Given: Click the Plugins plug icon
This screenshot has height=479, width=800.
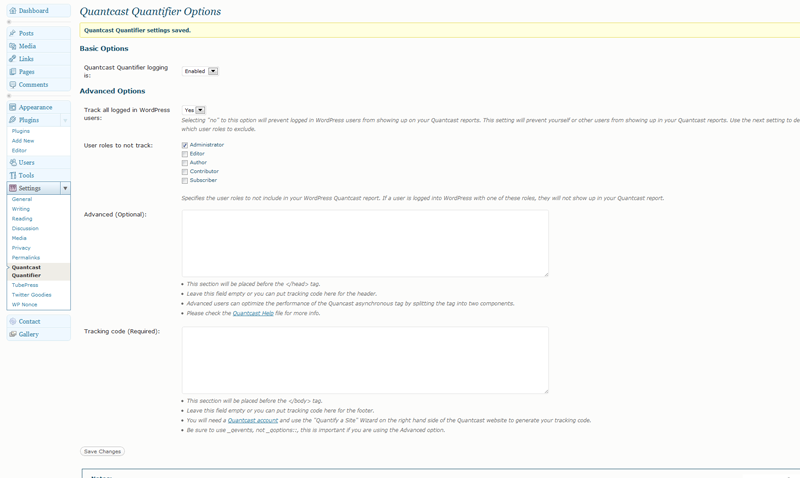Looking at the screenshot, I should click(13, 120).
